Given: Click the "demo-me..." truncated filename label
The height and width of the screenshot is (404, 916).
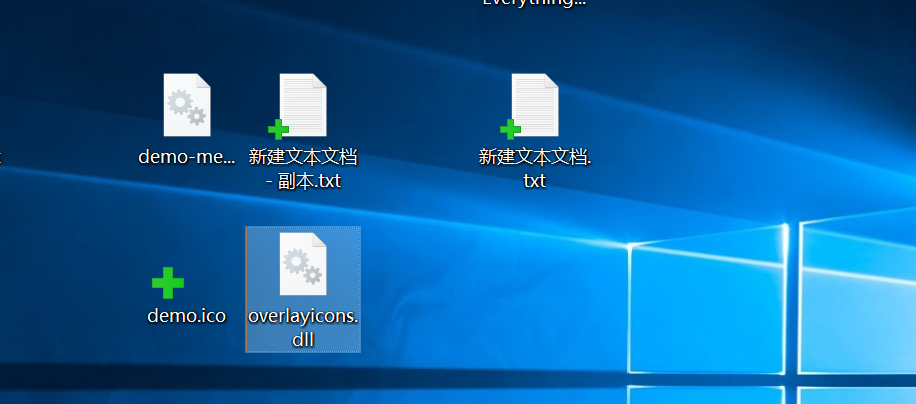Looking at the screenshot, I should [x=187, y=157].
